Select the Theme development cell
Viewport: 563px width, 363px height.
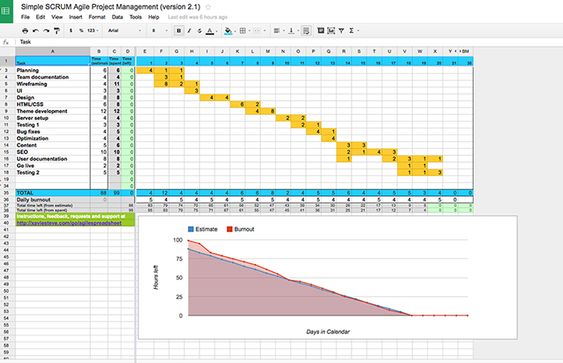(x=52, y=111)
